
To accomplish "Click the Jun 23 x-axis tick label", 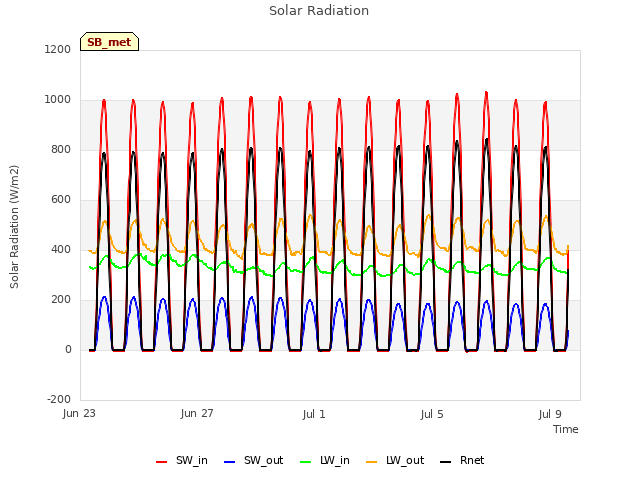I will click(x=79, y=413).
